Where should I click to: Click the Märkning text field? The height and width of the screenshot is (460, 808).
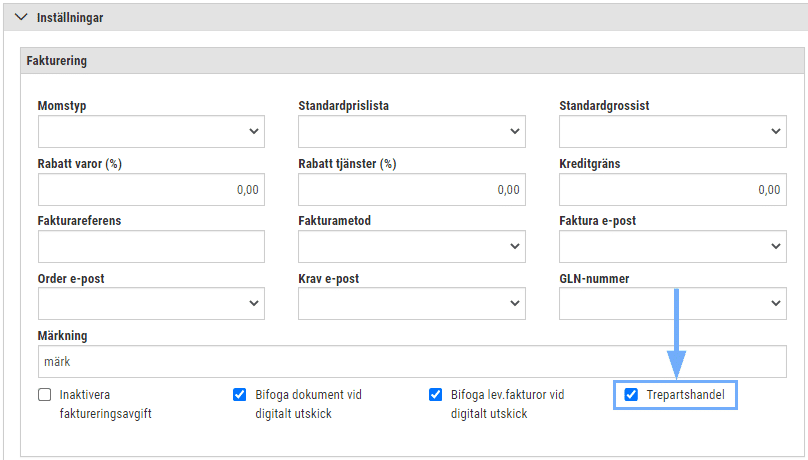[x=412, y=362]
